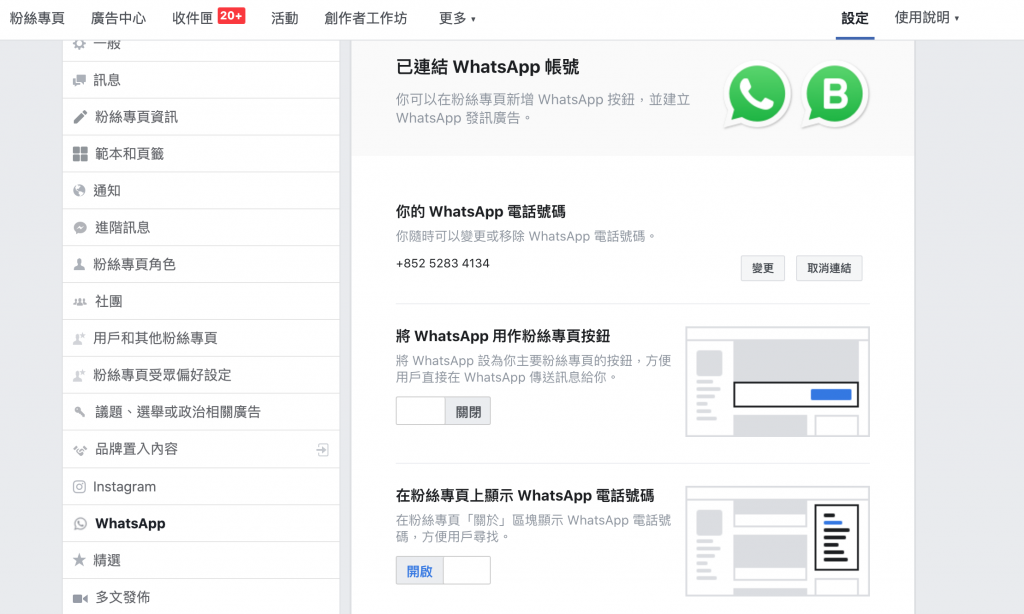Click the pencil icon beside 粉絲專頁資訊

[80, 117]
